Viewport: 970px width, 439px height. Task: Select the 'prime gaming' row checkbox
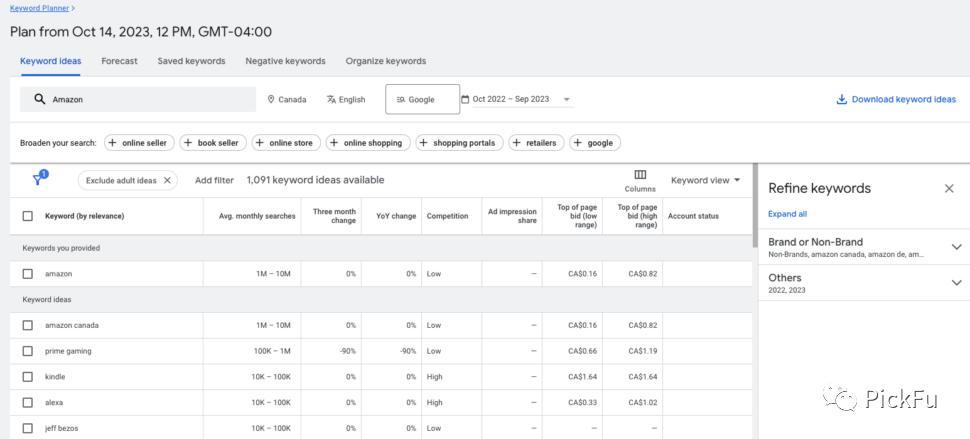28,351
